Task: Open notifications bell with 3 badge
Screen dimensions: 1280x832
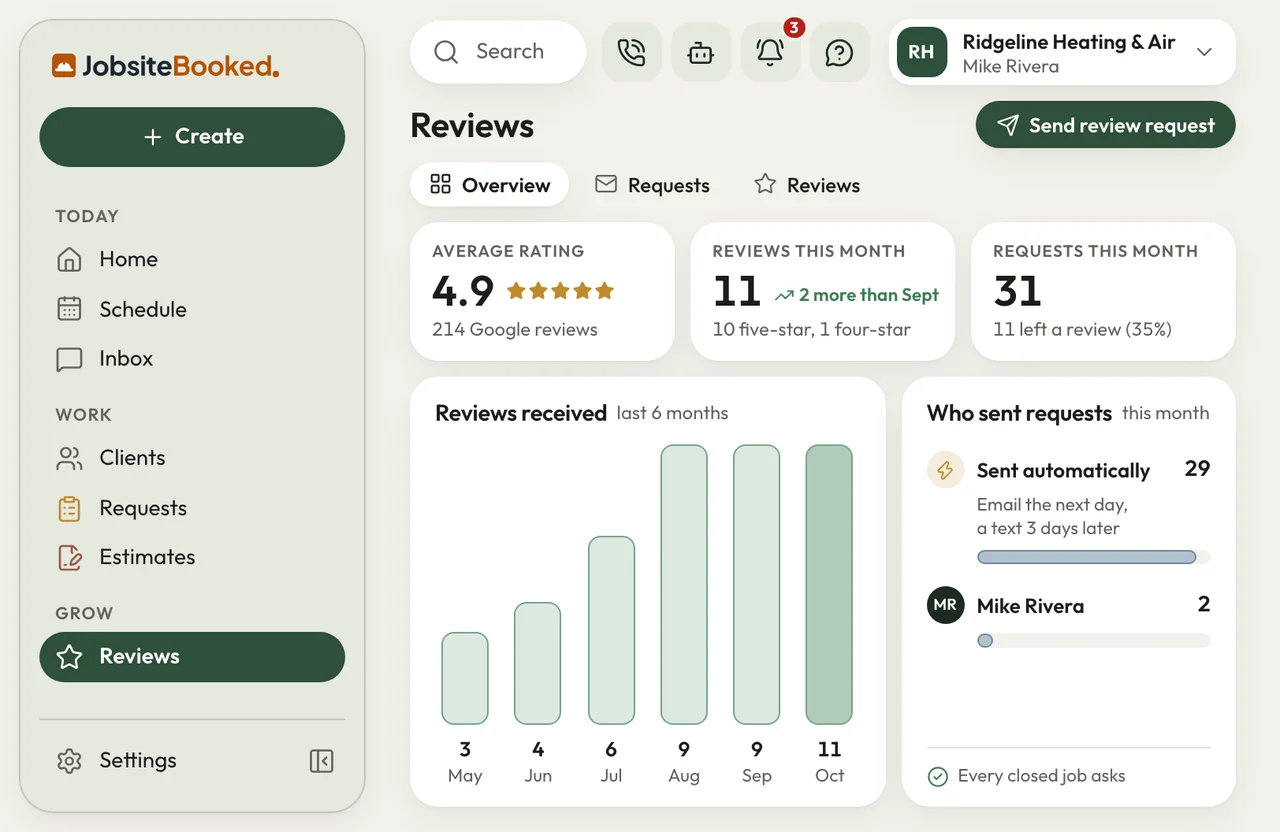Action: click(770, 52)
